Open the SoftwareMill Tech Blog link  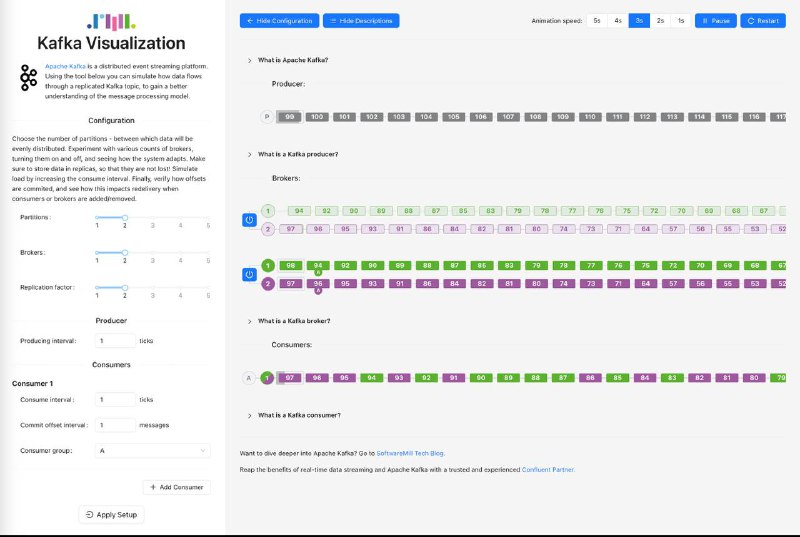[410, 453]
